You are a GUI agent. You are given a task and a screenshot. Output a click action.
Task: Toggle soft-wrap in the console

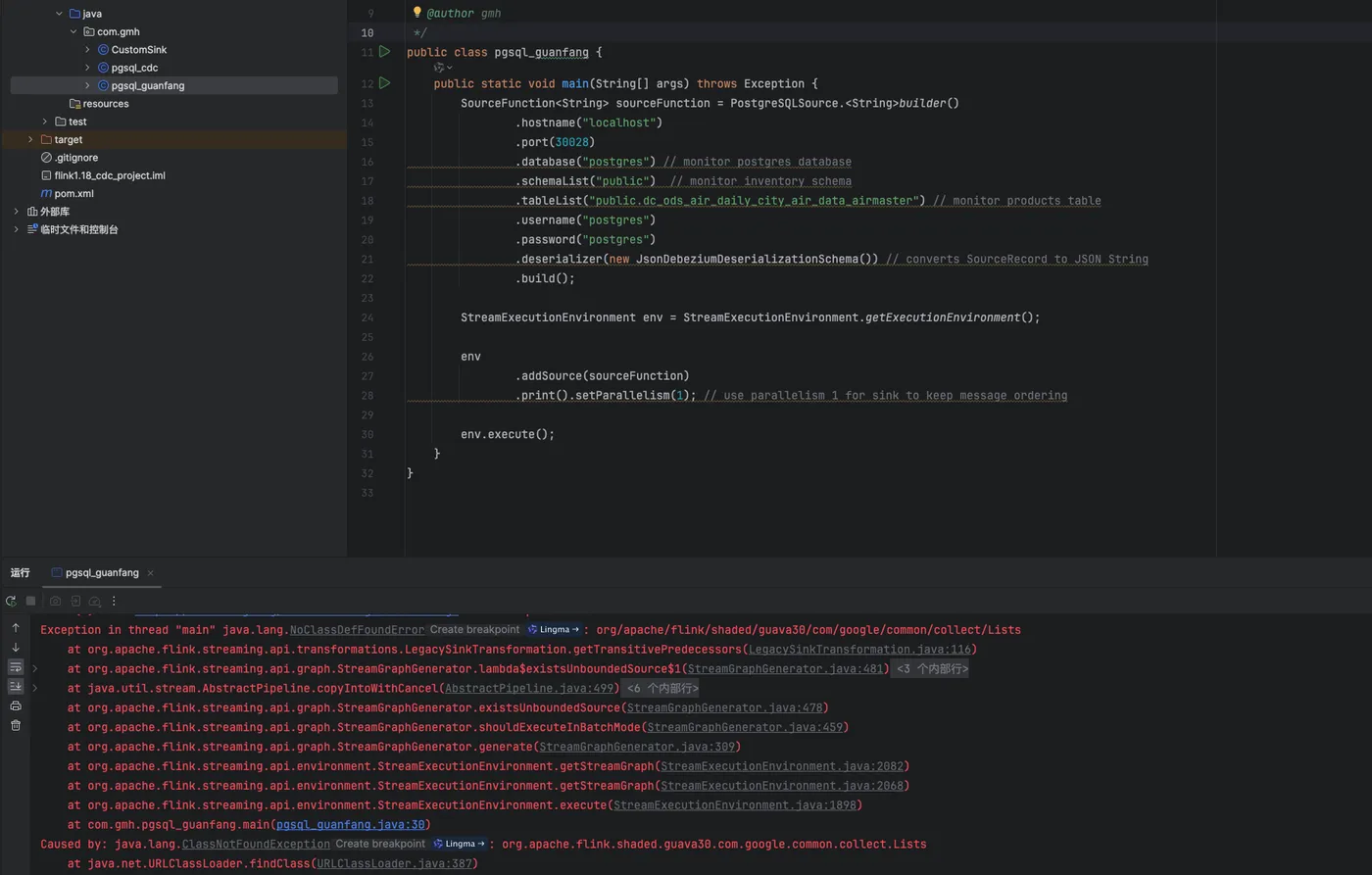[x=16, y=666]
